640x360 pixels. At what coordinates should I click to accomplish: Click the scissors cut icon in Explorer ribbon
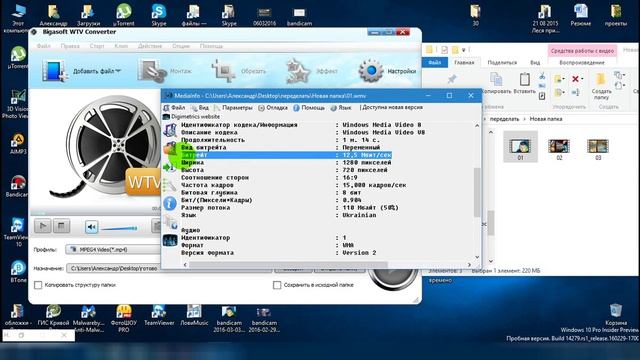pyautogui.click(x=542, y=76)
